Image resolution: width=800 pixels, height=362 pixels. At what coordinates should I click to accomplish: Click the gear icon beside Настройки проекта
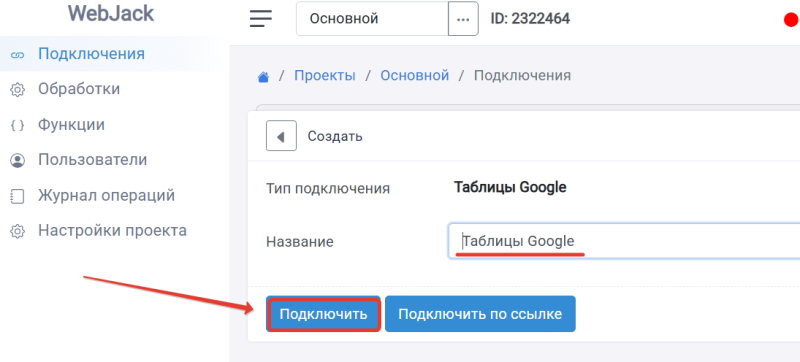point(17,231)
